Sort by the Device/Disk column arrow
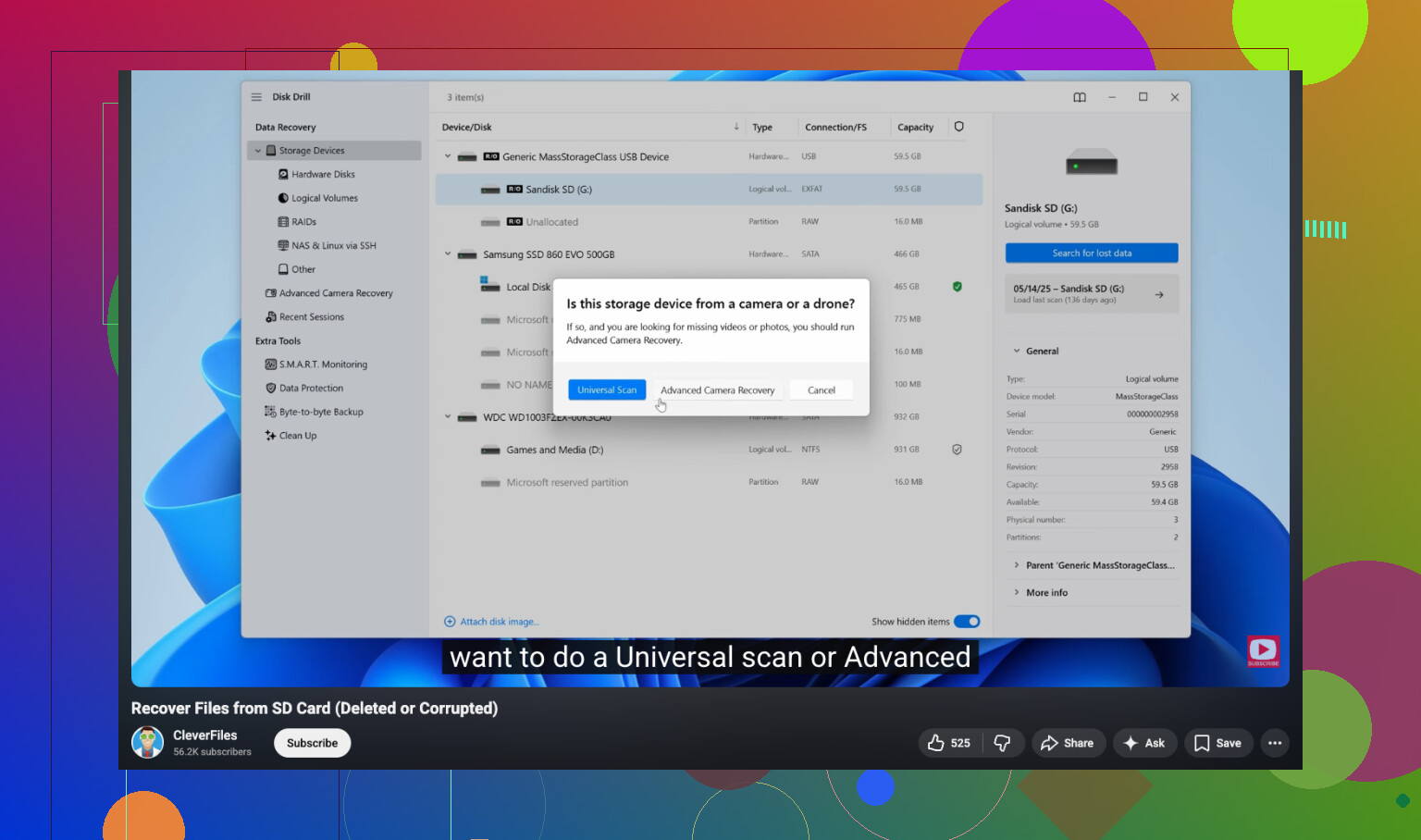 [736, 127]
